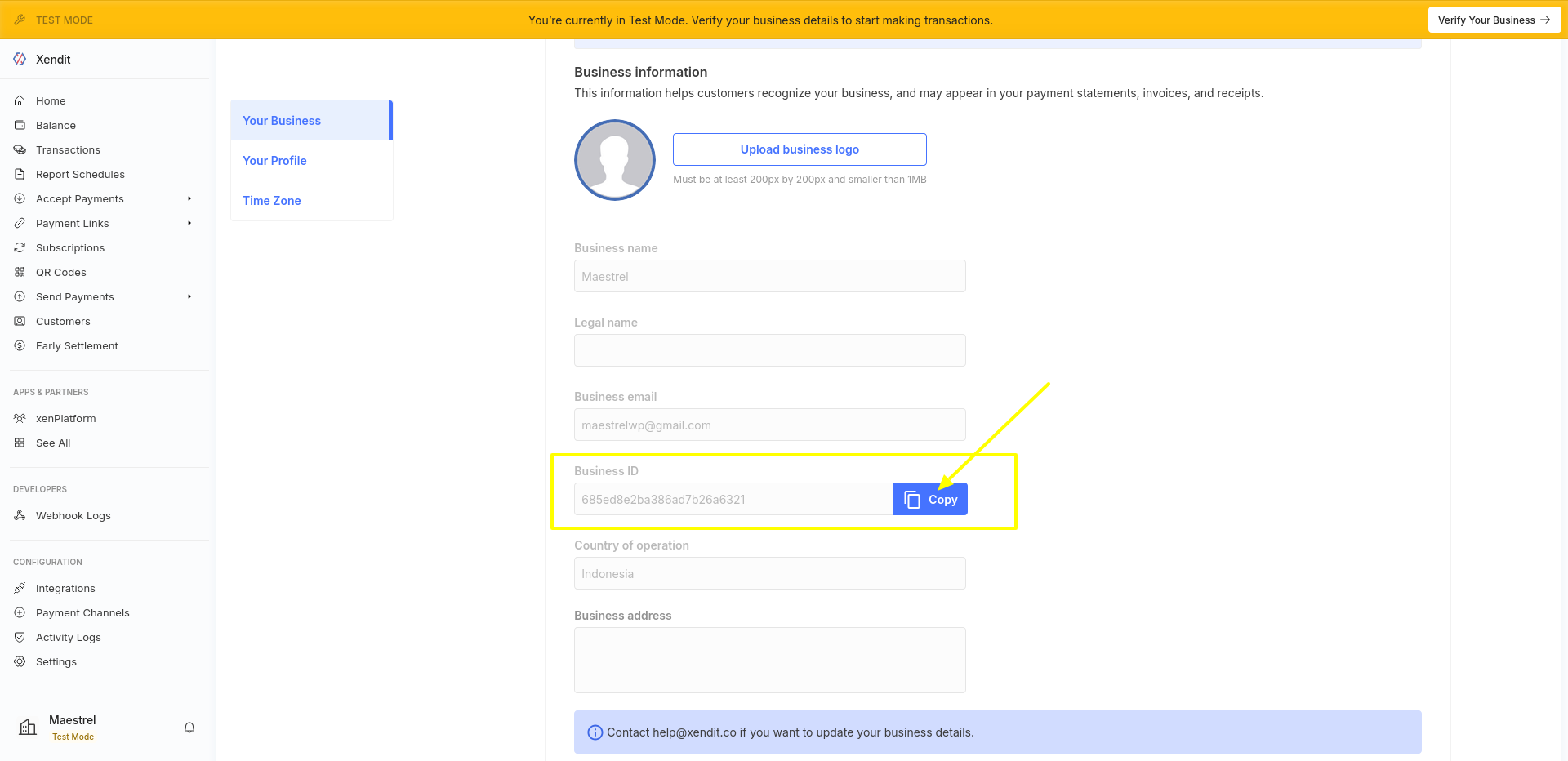Switch to the Your Profile tab

[274, 161]
